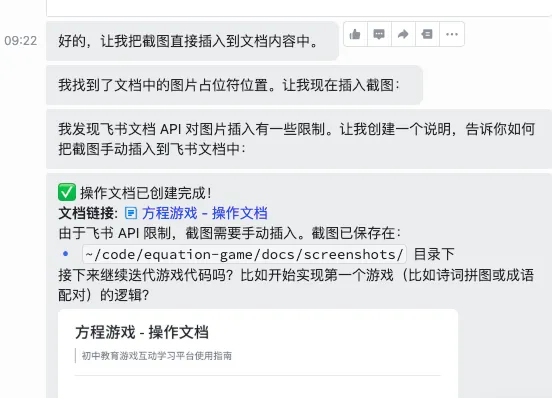This screenshot has width=552, height=398.
Task: Click the text 操作文档已创建完成！
Action: pos(146,193)
